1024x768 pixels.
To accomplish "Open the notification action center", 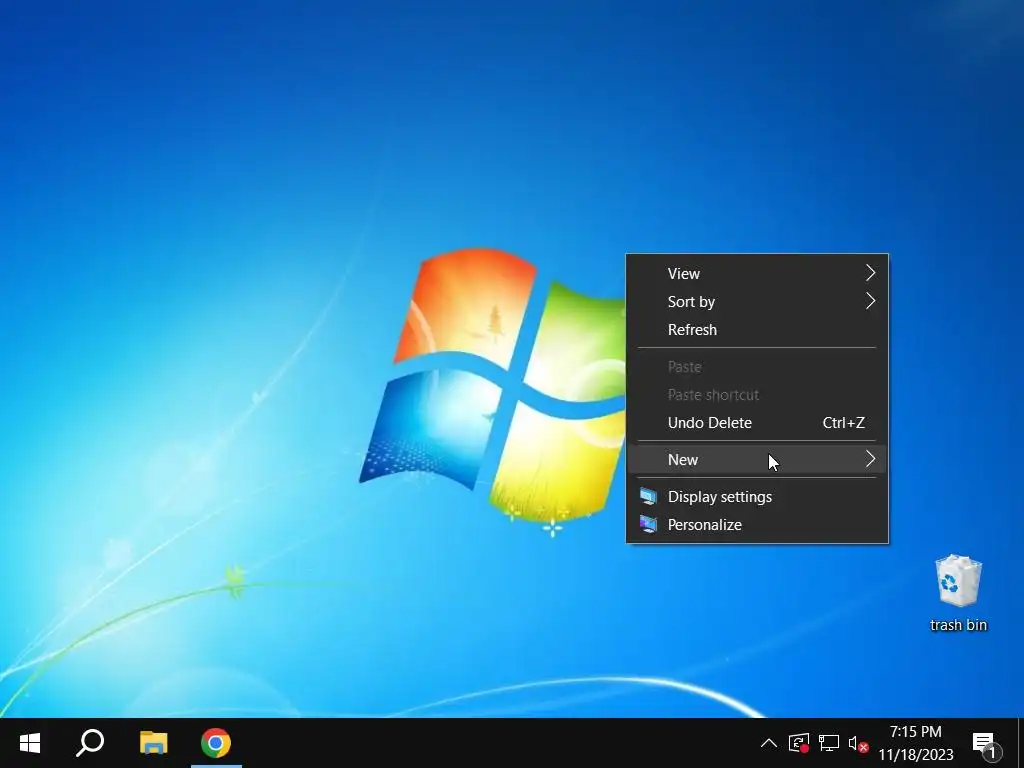I will point(986,743).
